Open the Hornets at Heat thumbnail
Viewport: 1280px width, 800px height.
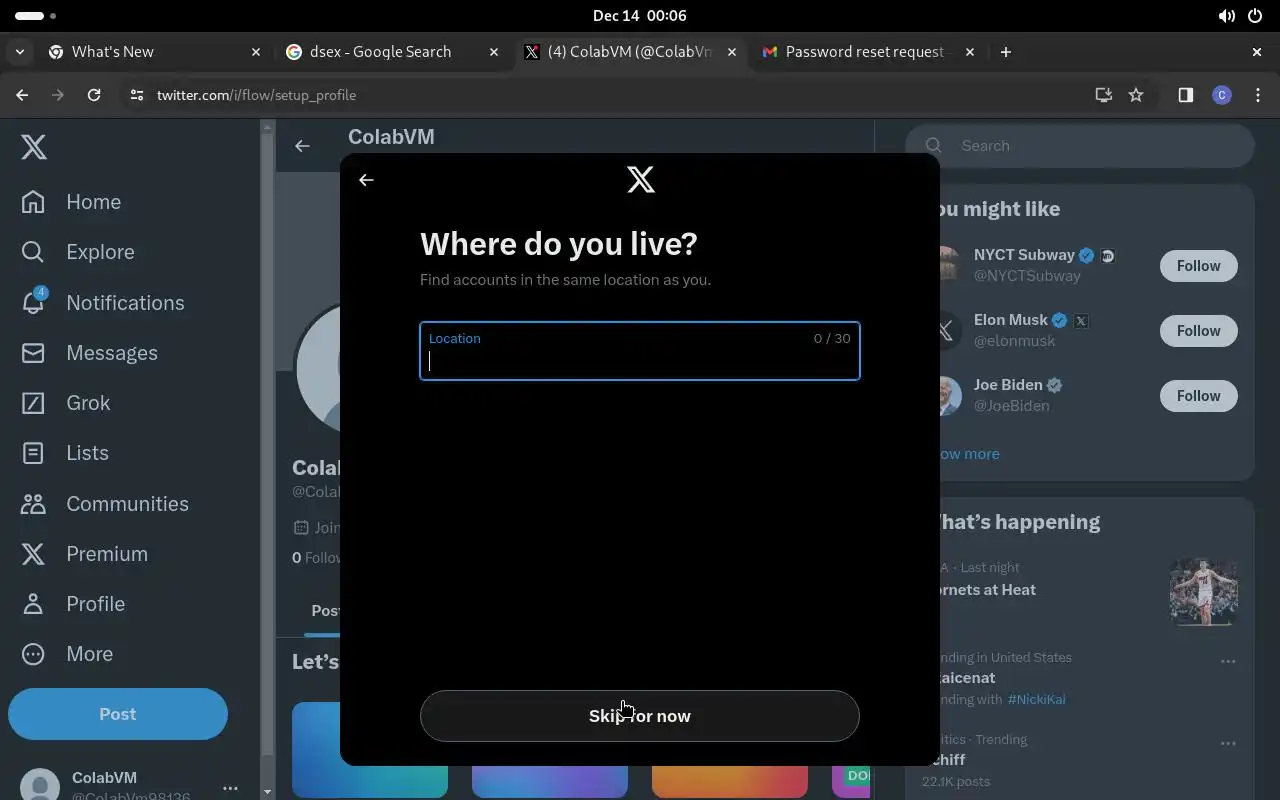coord(1204,592)
